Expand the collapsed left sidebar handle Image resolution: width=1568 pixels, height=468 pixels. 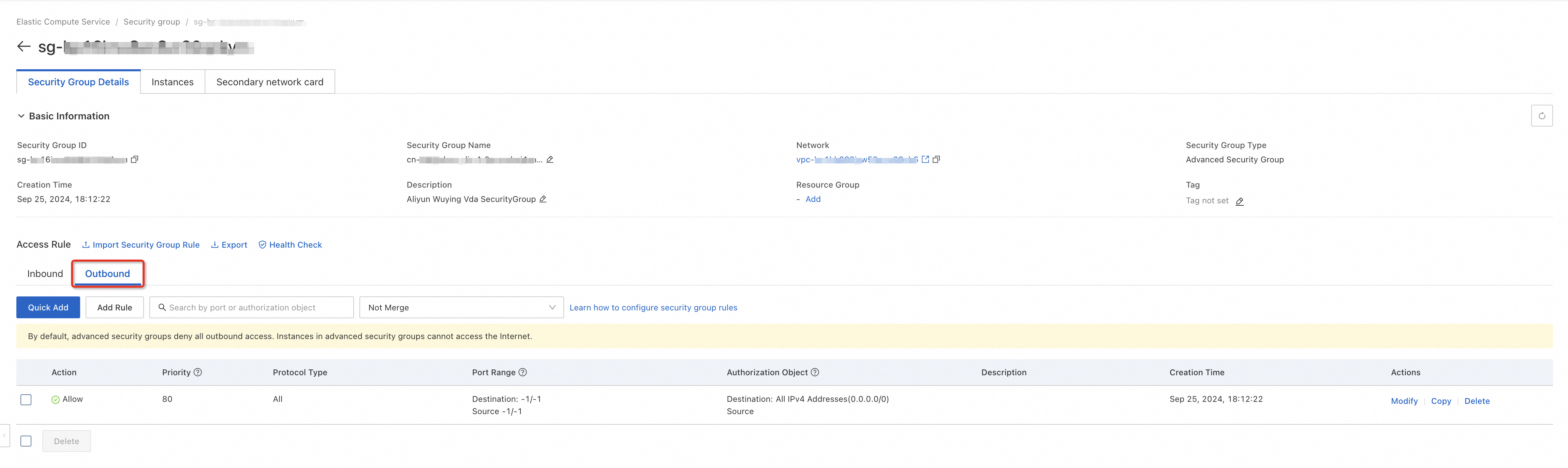(4, 436)
